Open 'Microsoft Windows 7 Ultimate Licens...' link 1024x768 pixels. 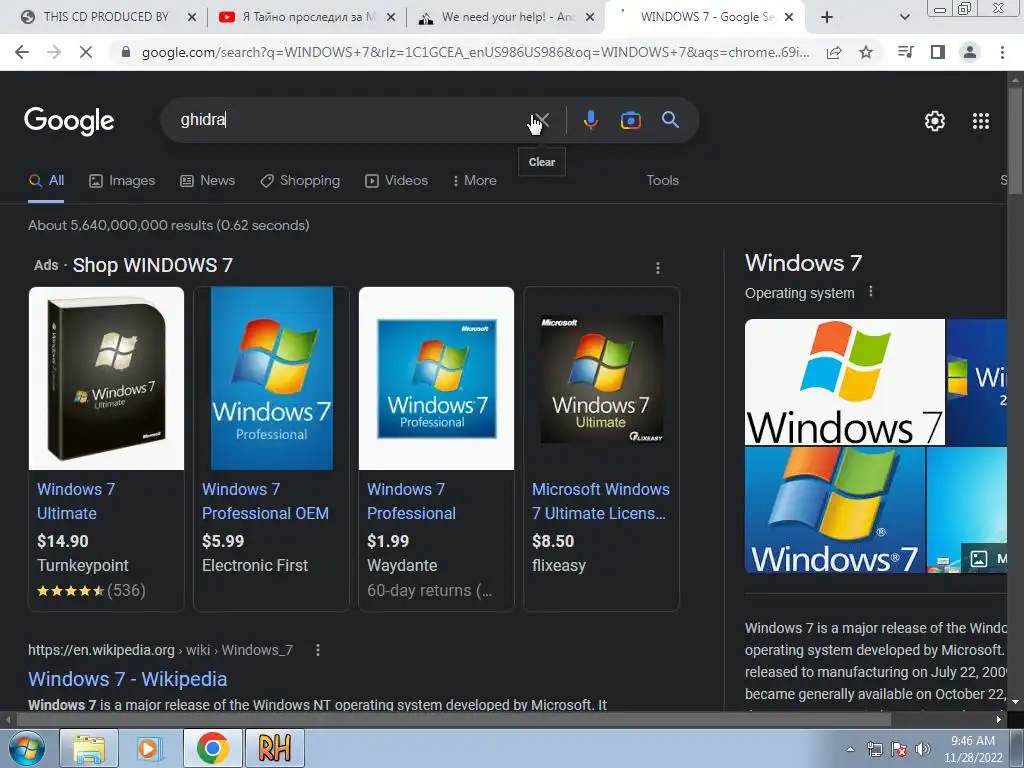click(x=600, y=502)
